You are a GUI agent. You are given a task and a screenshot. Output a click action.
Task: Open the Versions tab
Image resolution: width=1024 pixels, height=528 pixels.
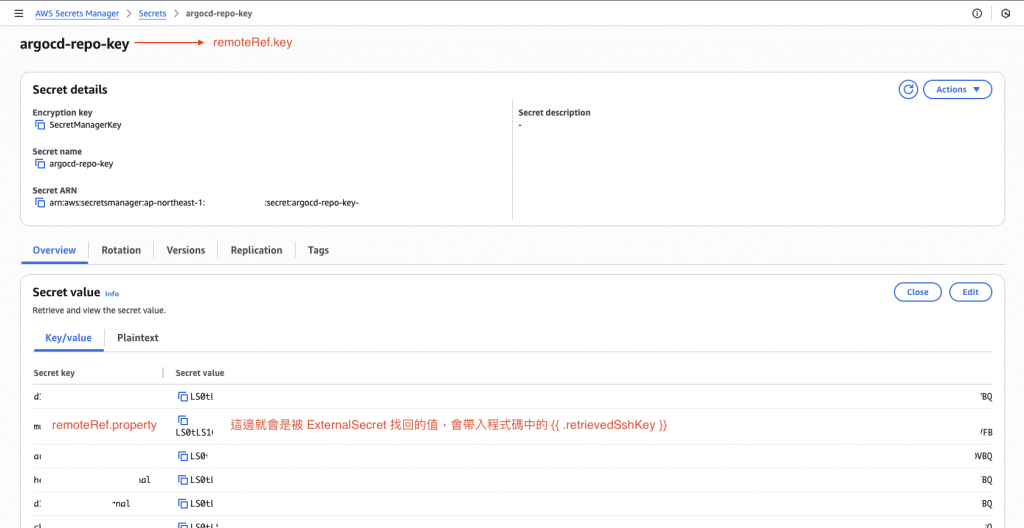[x=185, y=250]
